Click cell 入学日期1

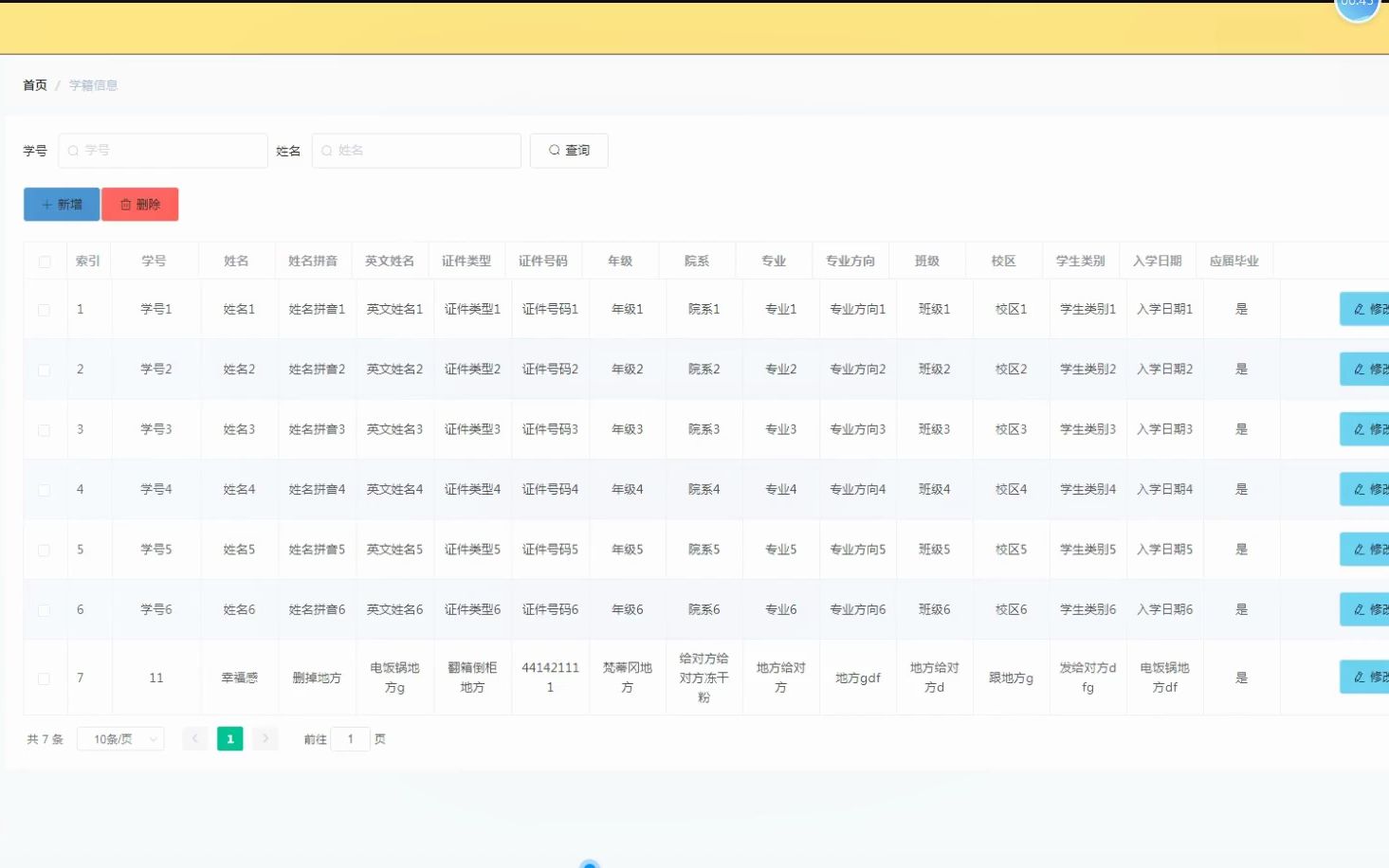[x=1165, y=309]
